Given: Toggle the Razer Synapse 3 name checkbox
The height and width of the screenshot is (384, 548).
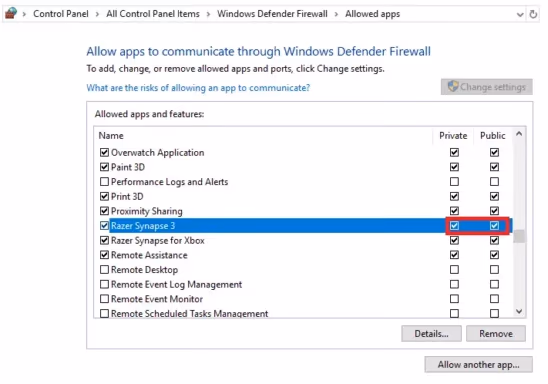Looking at the screenshot, I should 104,226.
